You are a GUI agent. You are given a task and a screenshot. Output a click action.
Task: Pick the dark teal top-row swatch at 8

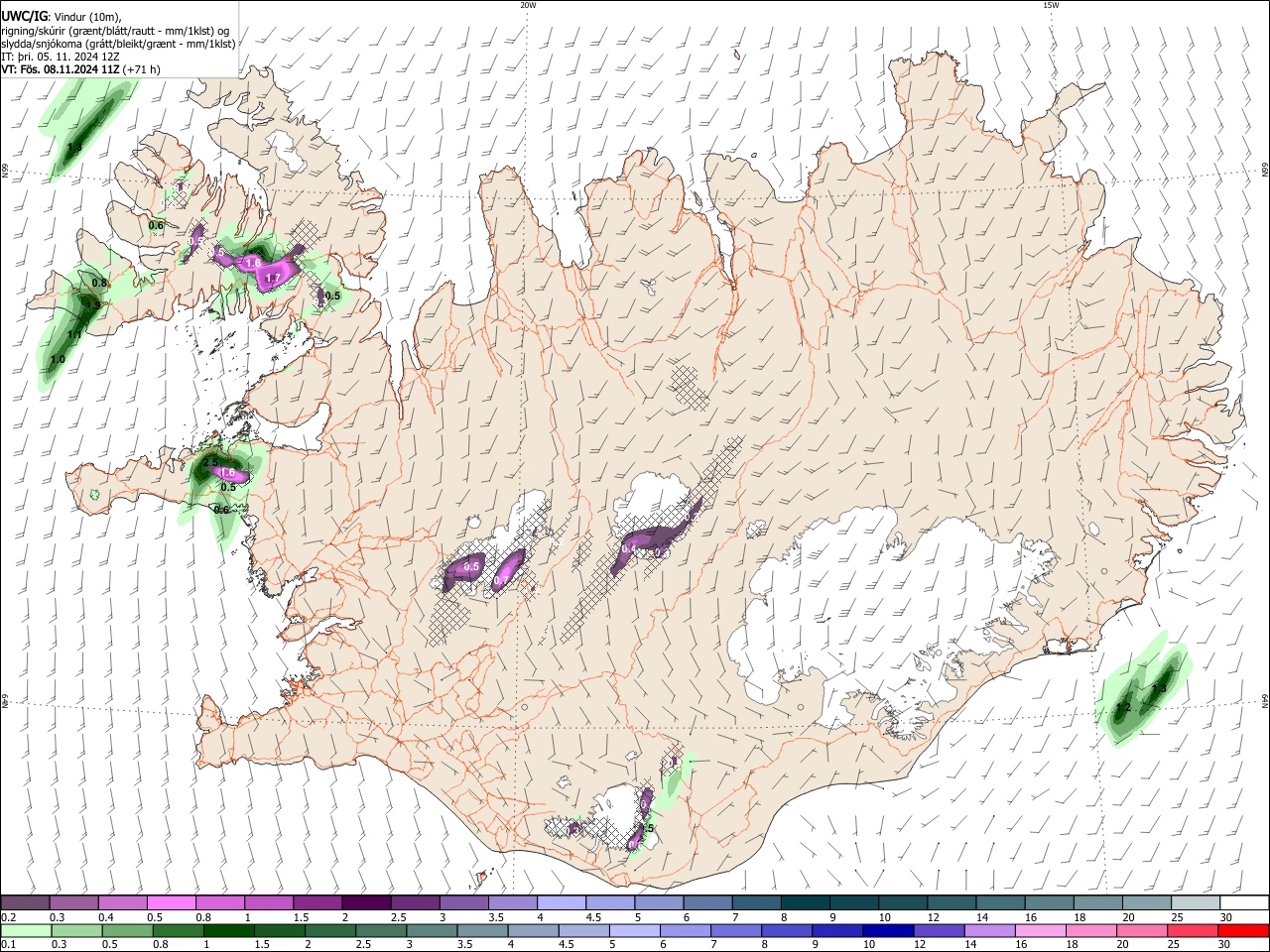[805, 903]
